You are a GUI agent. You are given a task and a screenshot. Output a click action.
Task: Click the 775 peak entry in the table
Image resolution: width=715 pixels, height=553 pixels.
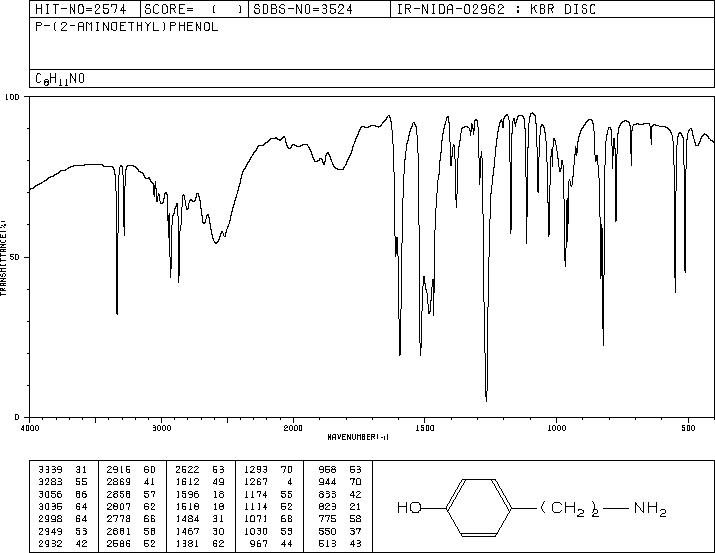coord(340,519)
